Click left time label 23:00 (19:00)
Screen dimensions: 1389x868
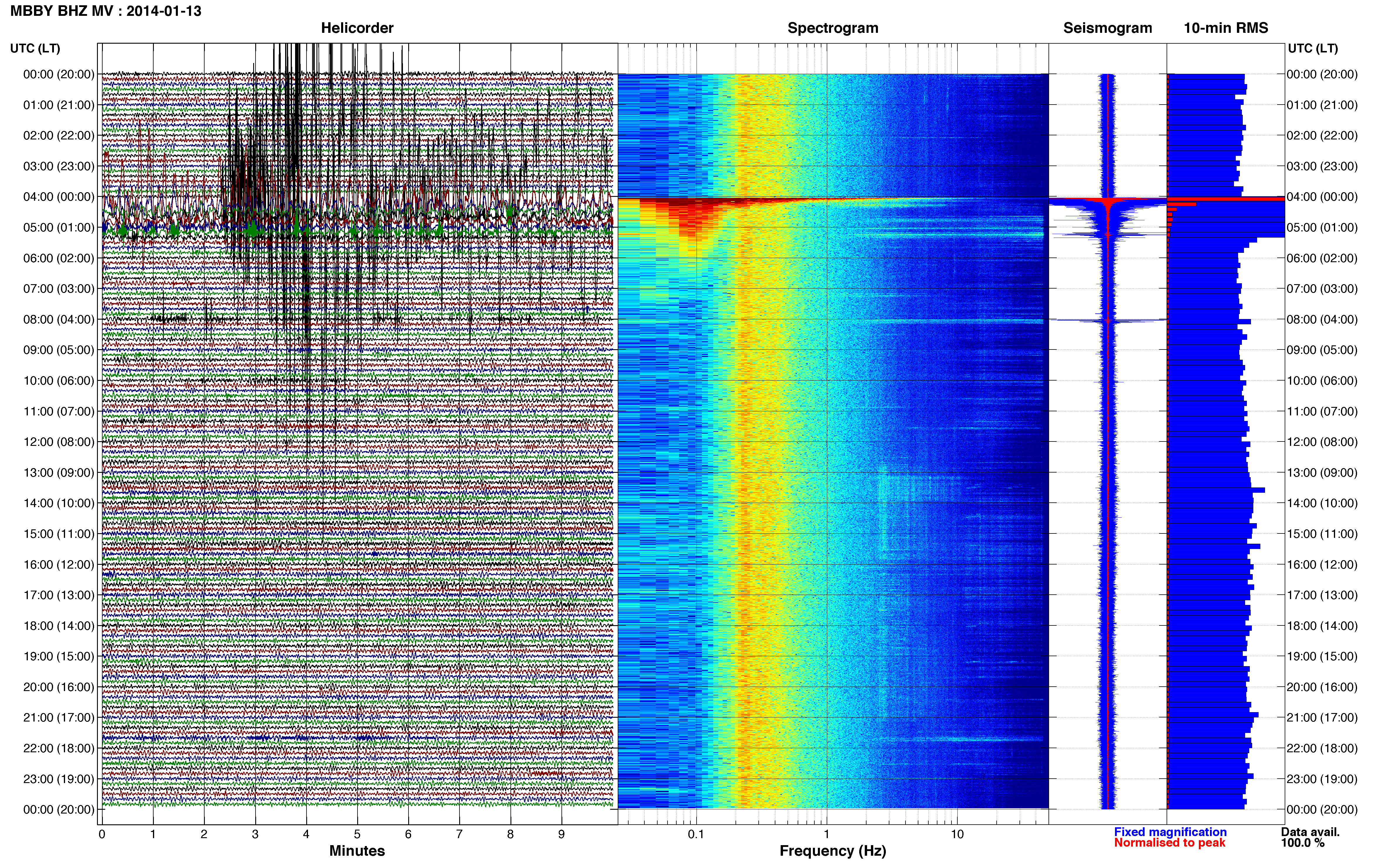point(59,779)
